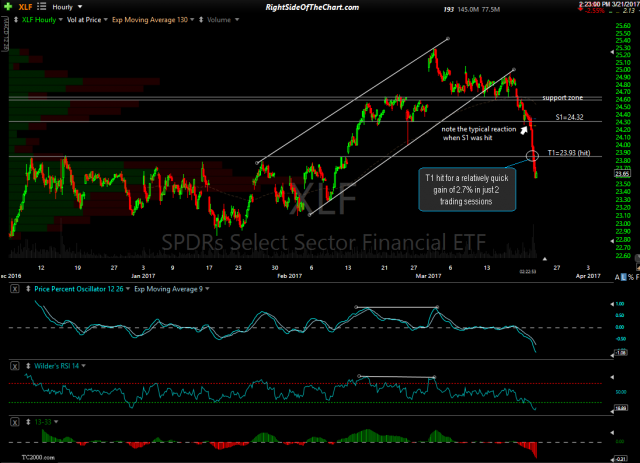Click the PPO scale arrow near 1.00
Screen dimensions: 640x463
[611, 304]
